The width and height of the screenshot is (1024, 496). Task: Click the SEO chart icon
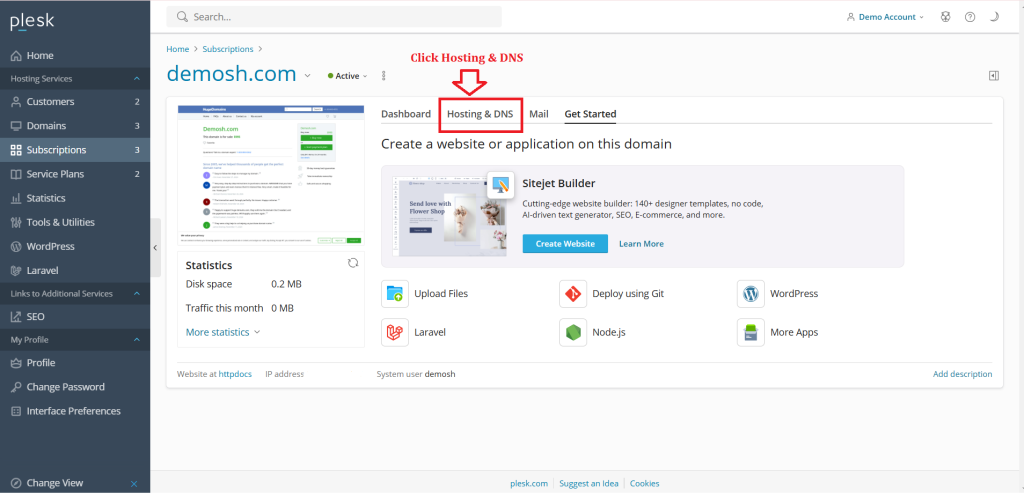pyautogui.click(x=16, y=317)
